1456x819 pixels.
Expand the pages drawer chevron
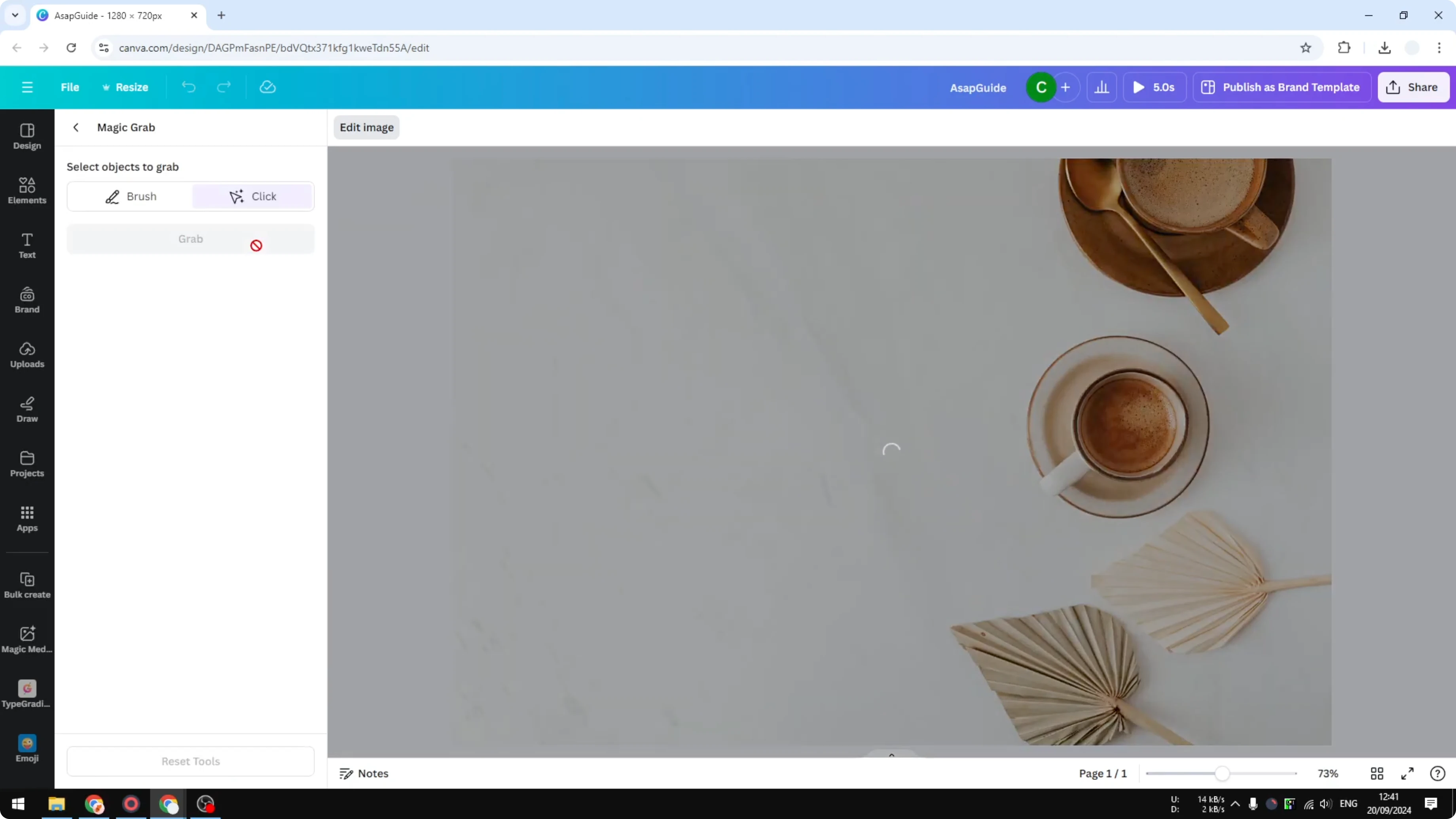pyautogui.click(x=891, y=755)
